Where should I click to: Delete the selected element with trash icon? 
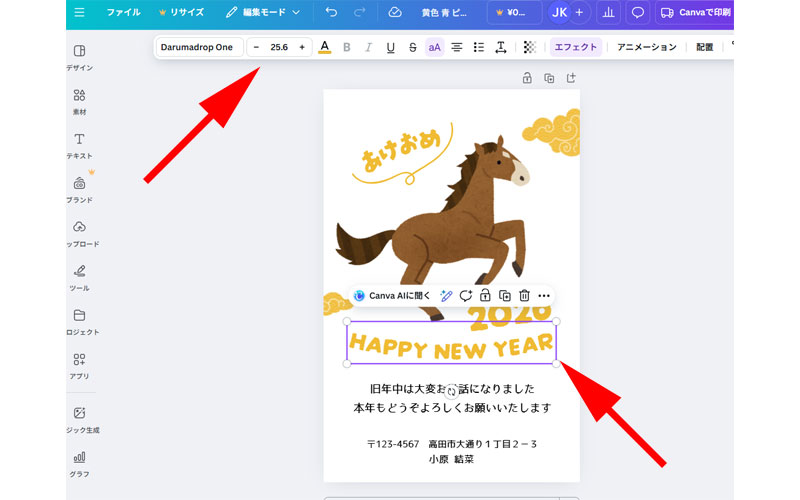[524, 296]
